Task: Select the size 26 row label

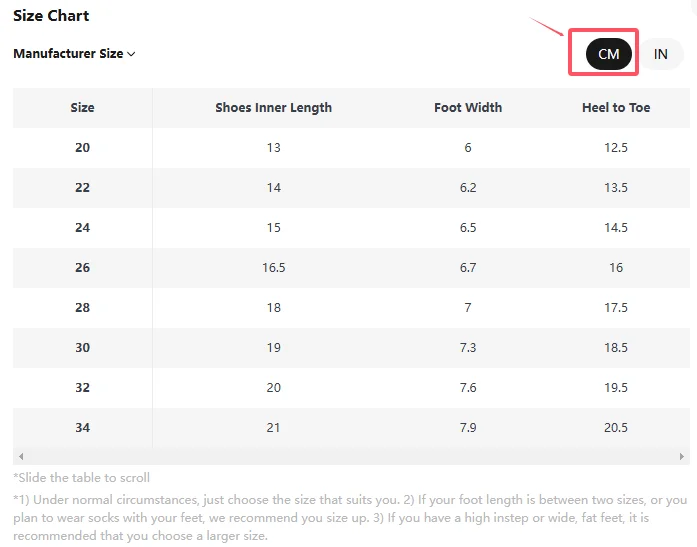Action: (x=82, y=268)
